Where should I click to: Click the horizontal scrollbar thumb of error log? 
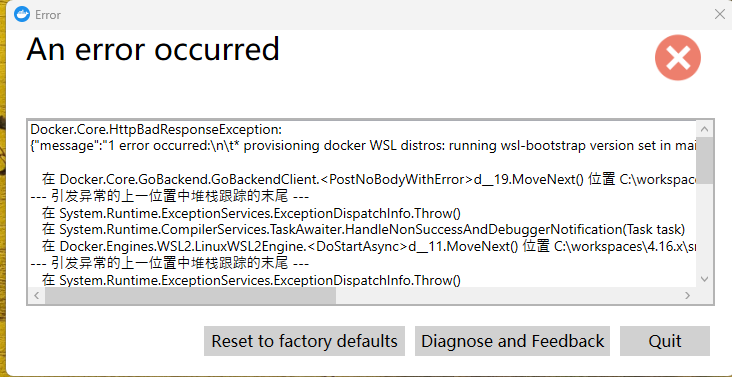pos(190,295)
